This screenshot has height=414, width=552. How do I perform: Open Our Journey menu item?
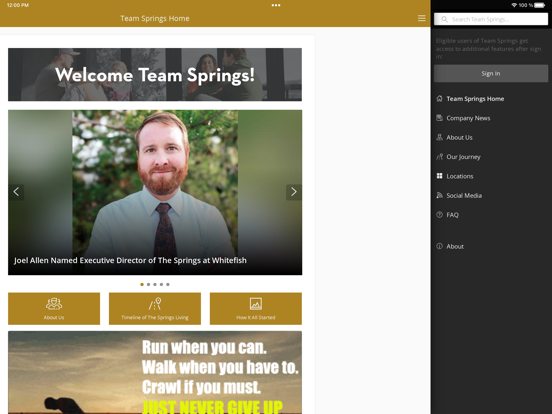491,157
